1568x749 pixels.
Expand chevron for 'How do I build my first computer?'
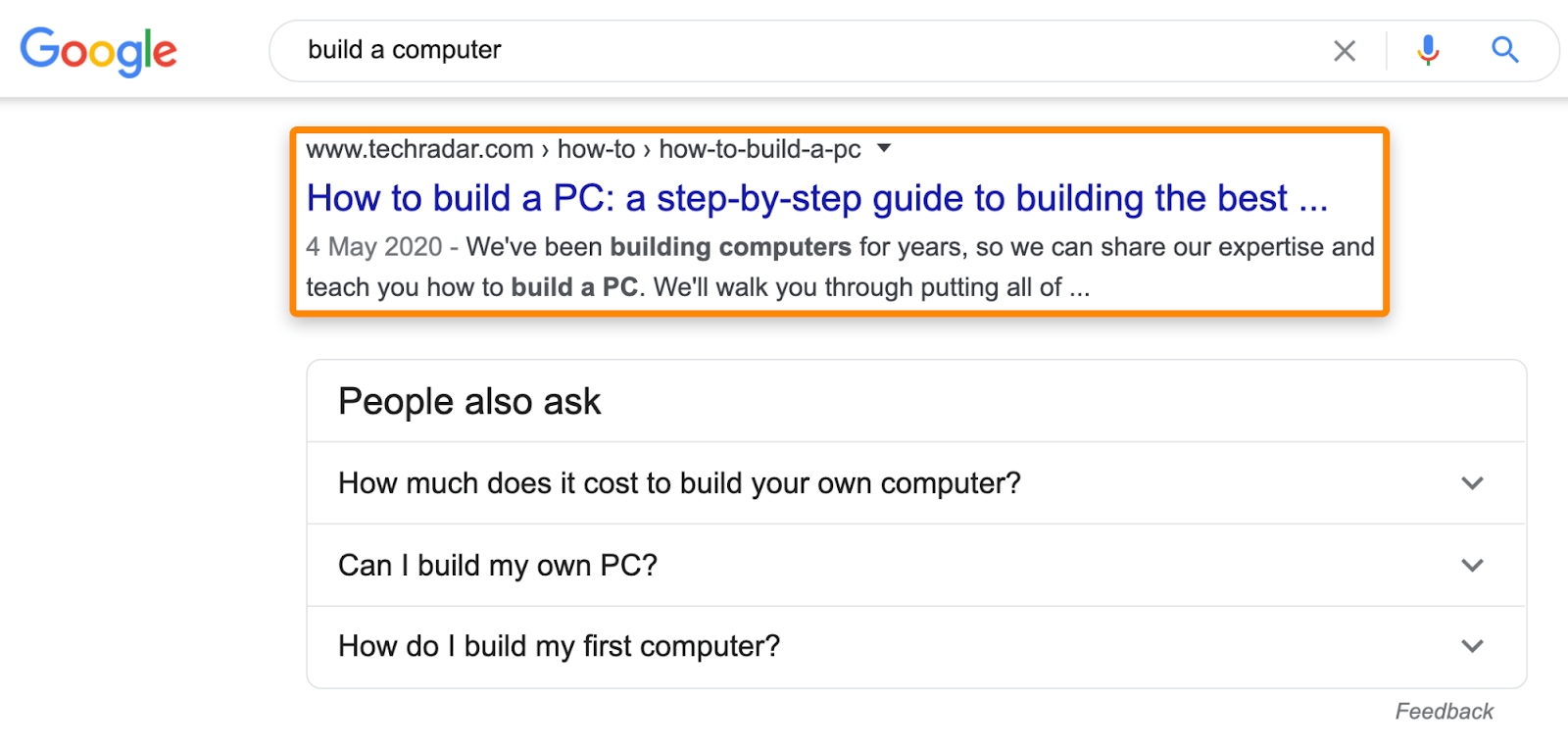1472,646
